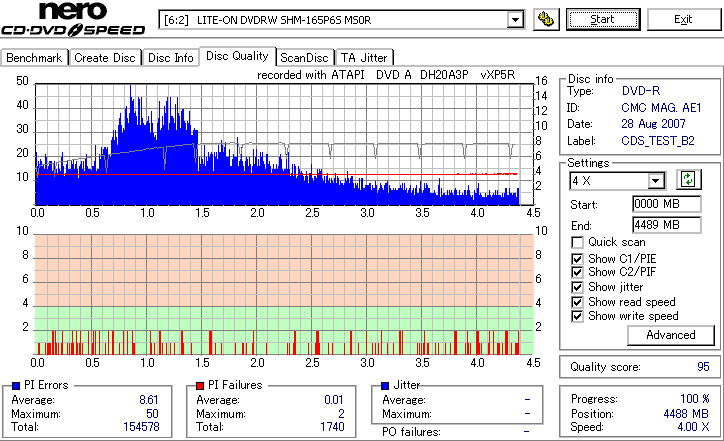Screen dimensions: 724x441
Task: Click PI Errors average 8.61
Action: (149, 399)
